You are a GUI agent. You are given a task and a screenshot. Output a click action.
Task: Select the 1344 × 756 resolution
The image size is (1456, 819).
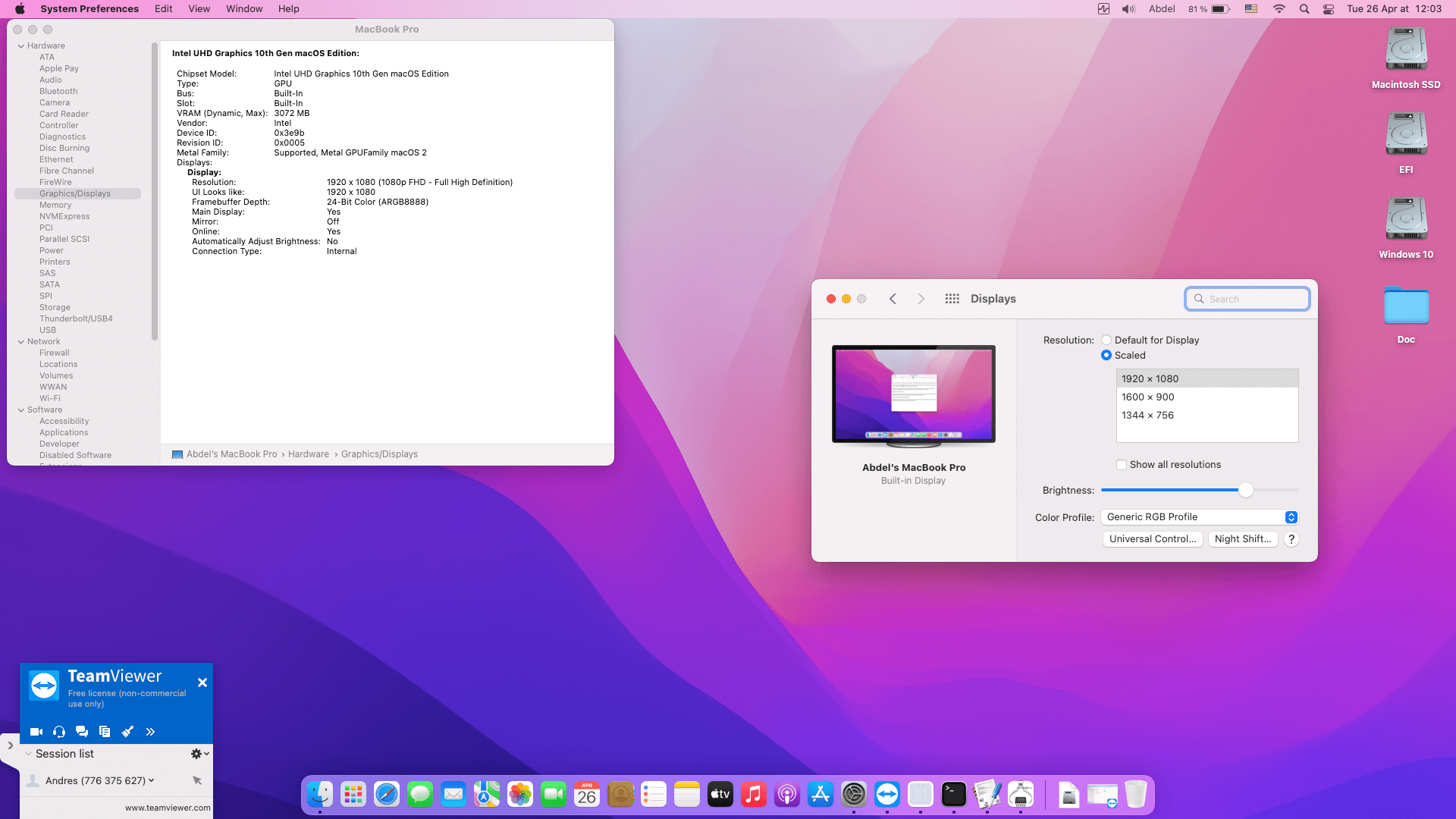[x=1207, y=416]
